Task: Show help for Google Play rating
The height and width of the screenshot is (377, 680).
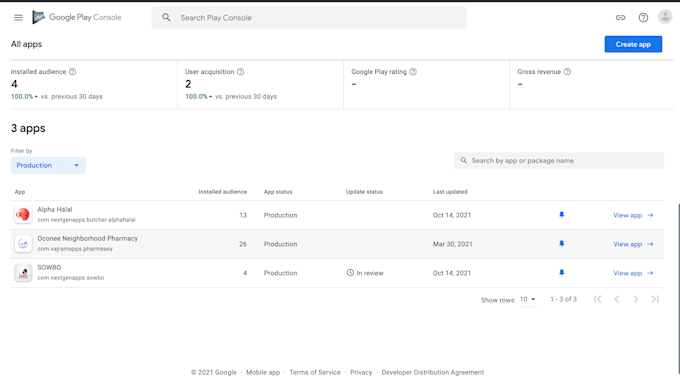Action: (413, 72)
